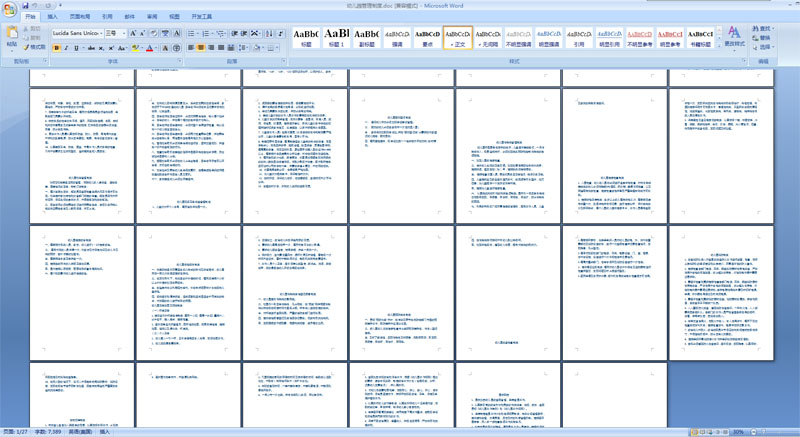The height and width of the screenshot is (437, 800).
Task: Apply the 副标题 style
Action: tap(367, 38)
